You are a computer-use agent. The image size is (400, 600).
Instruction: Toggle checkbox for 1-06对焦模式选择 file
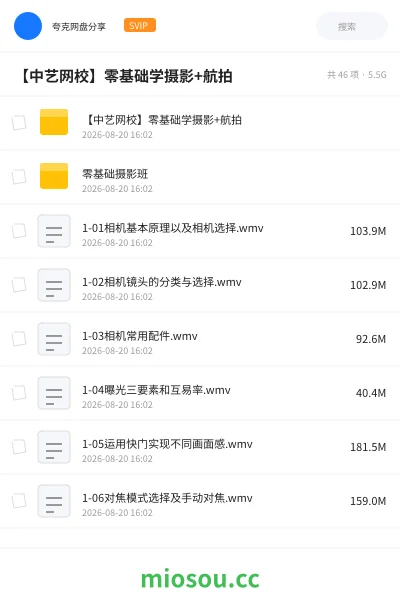point(19,501)
